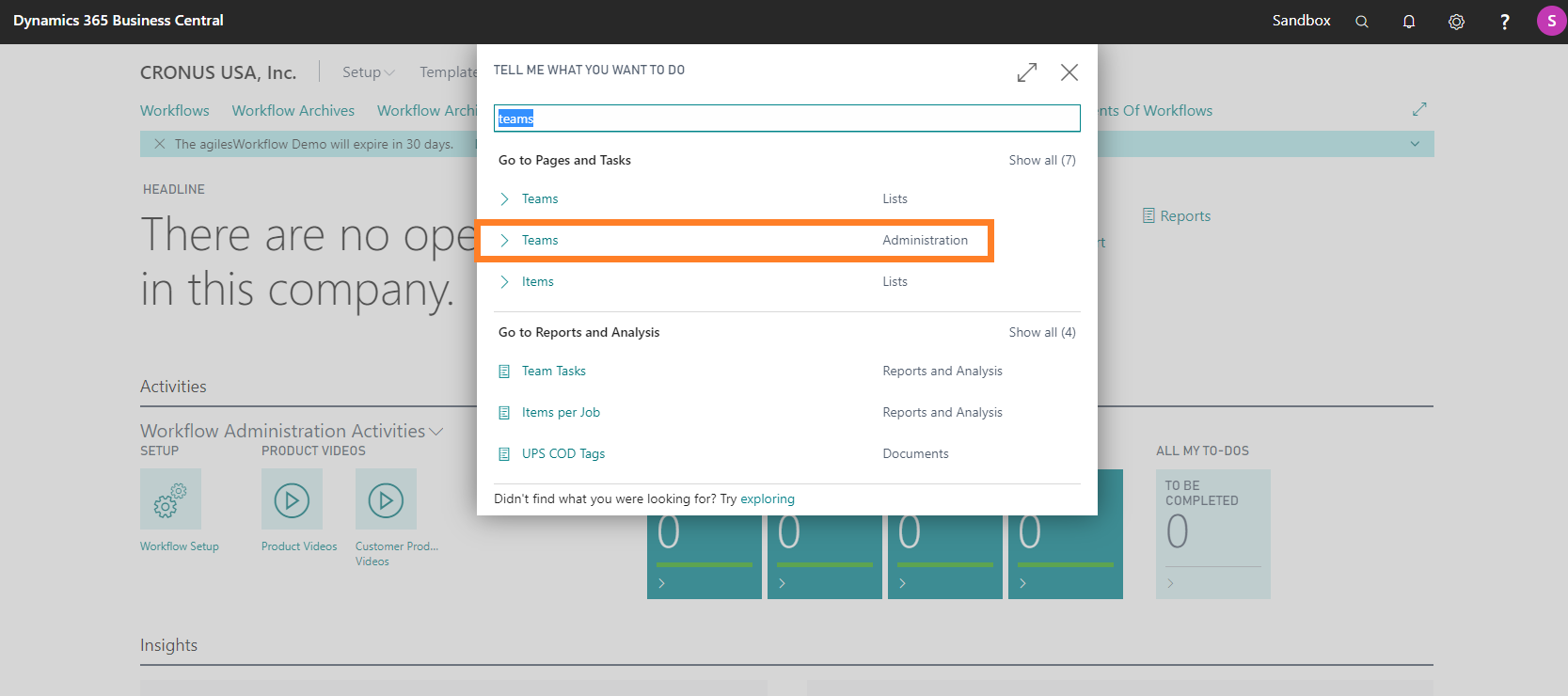
Task: Expand the Workflow Administration Activities chevron
Action: [x=436, y=432]
